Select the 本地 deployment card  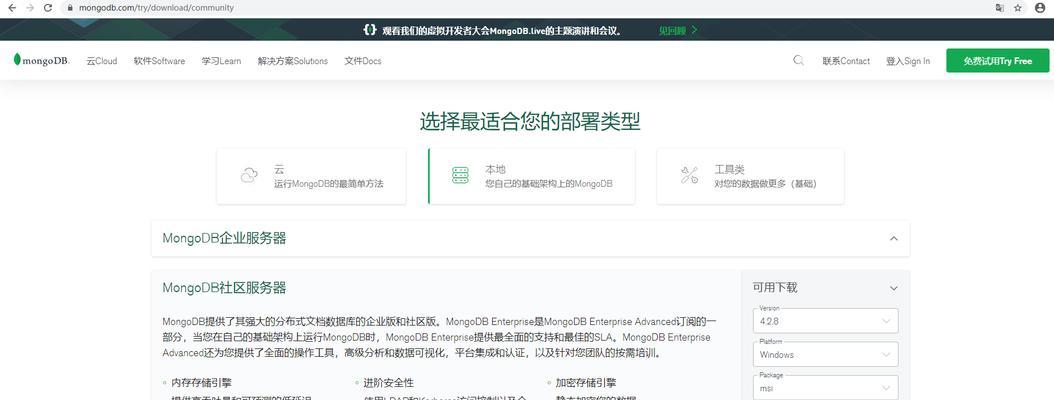[531, 176]
